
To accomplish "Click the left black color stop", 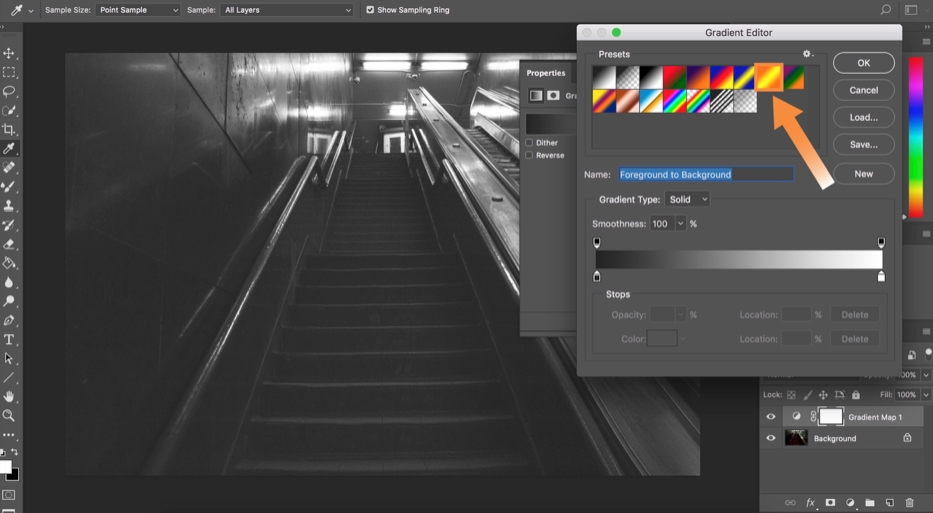I will tap(597, 277).
